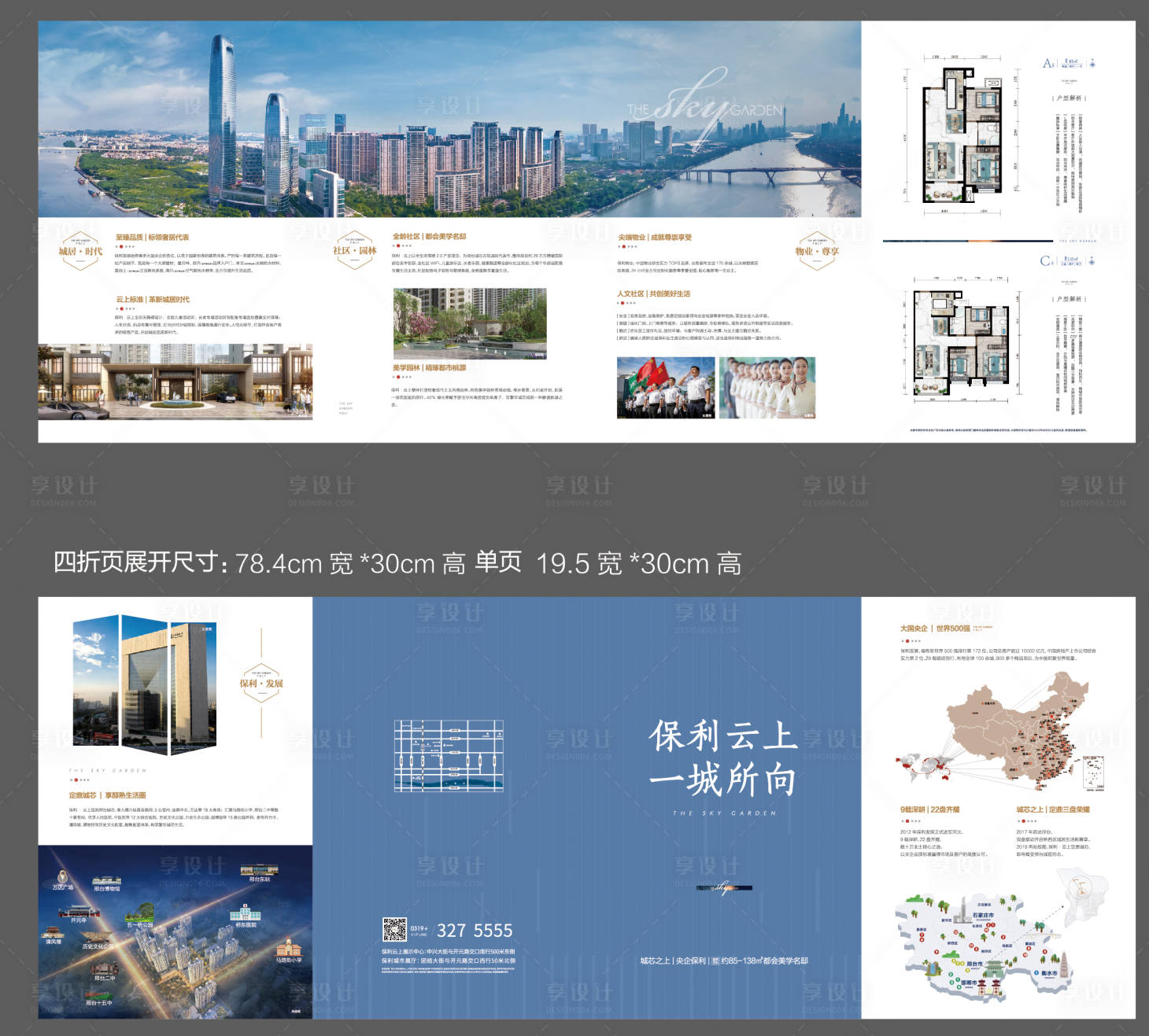The width and height of the screenshot is (1149, 1036).
Task: Click the heading 全龄社区 | 都会美学名邸
Action: [x=430, y=236]
